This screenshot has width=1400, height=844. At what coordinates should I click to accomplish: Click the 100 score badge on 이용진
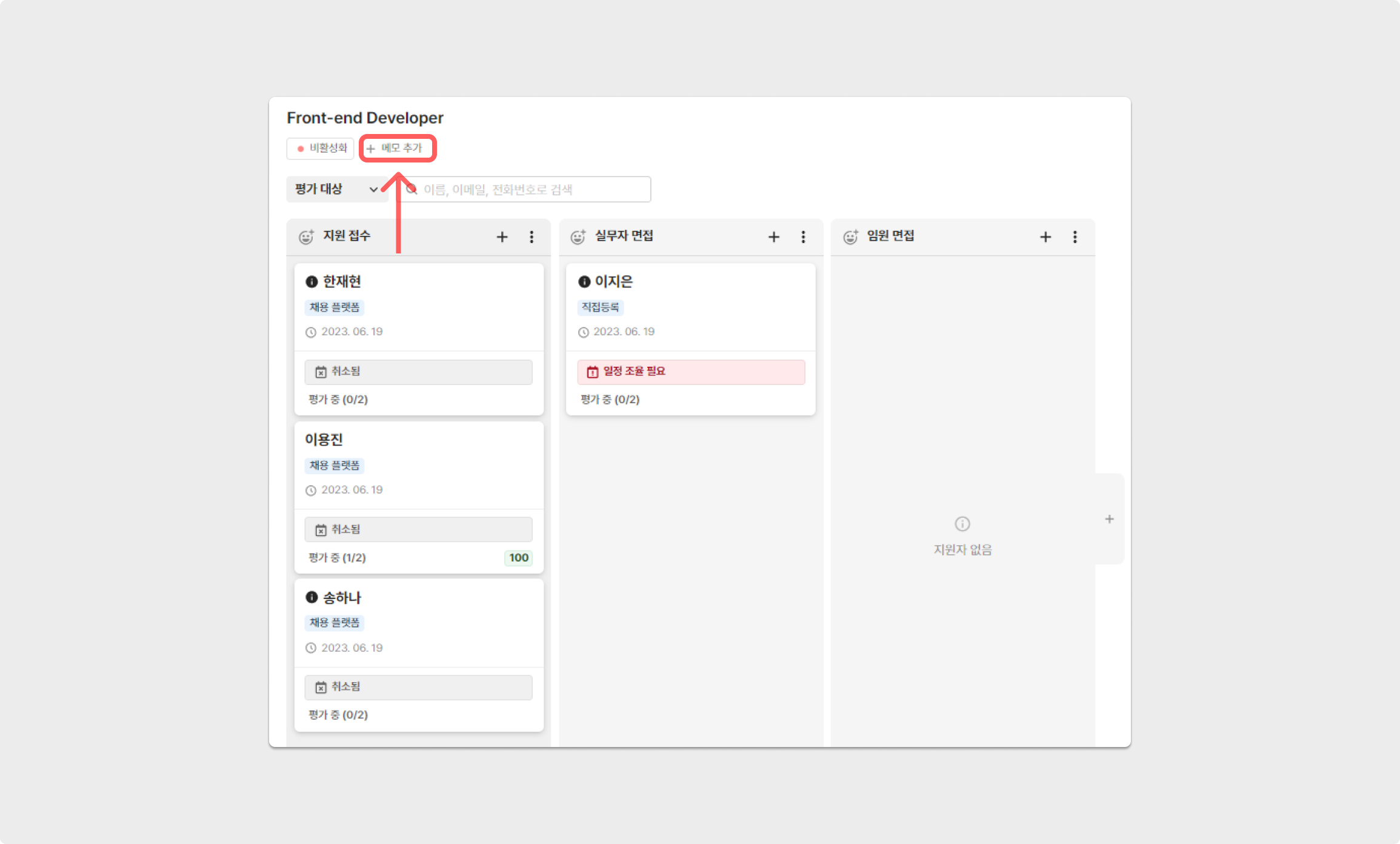(x=518, y=558)
